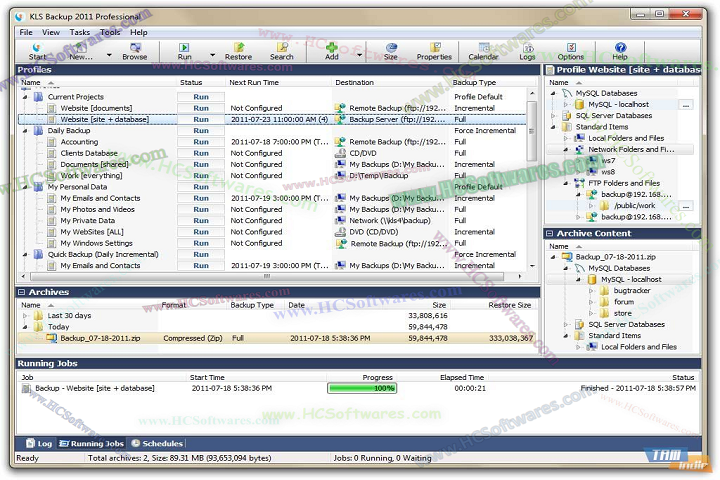The width and height of the screenshot is (720, 480).
Task: Click the Local Folders and Files icon in Archive Content
Action: [x=592, y=347]
